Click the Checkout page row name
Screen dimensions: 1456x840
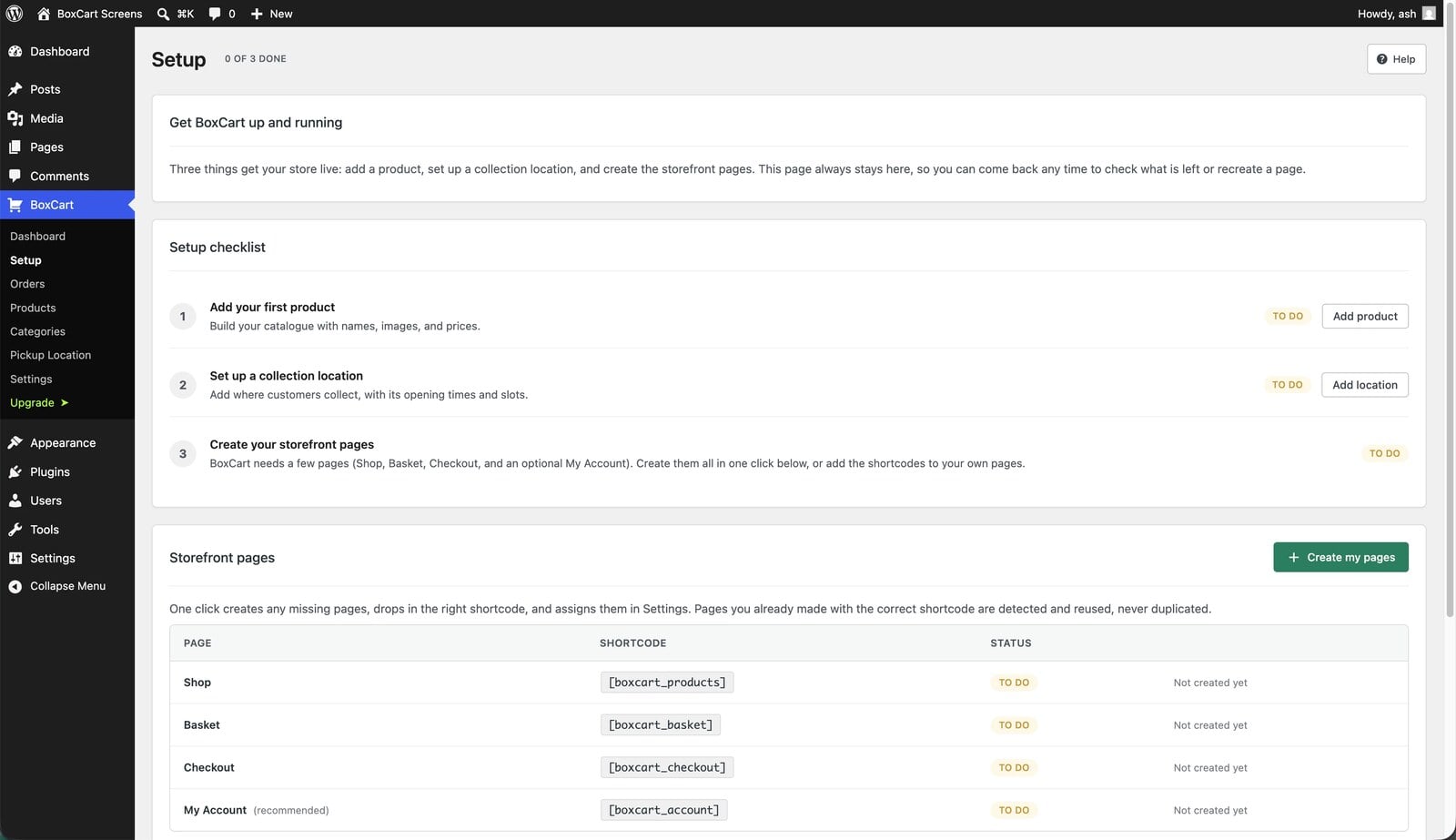pos(209,767)
